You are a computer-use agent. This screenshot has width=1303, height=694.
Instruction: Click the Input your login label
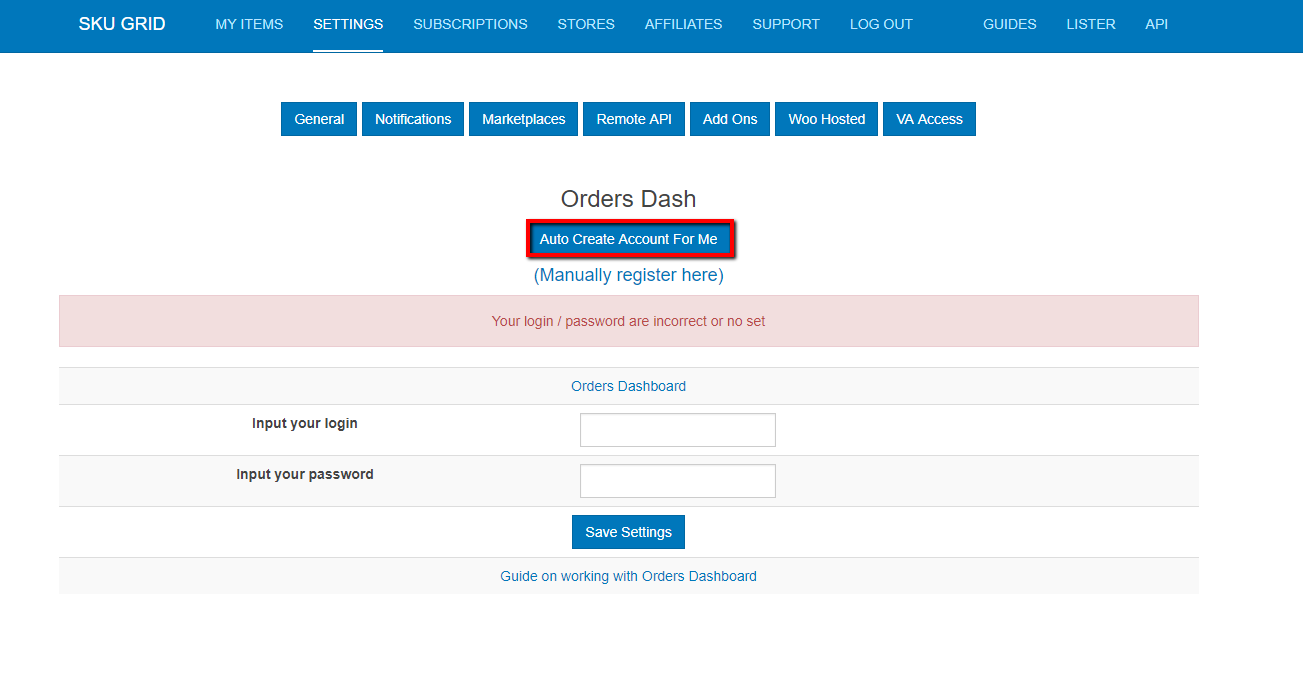pos(305,423)
